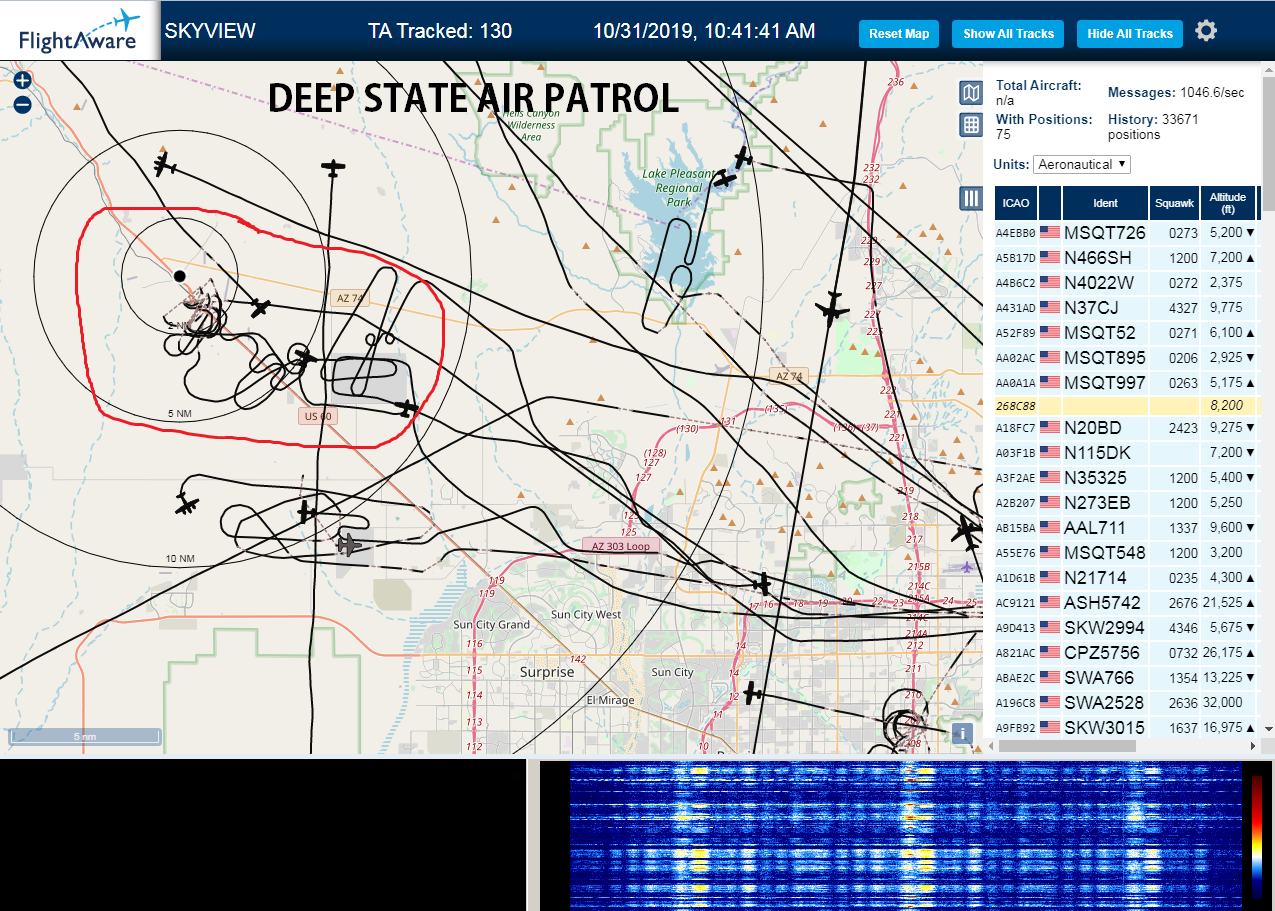Click the black center dot site marker
Viewport: 1275px width, 911px height.
click(179, 276)
